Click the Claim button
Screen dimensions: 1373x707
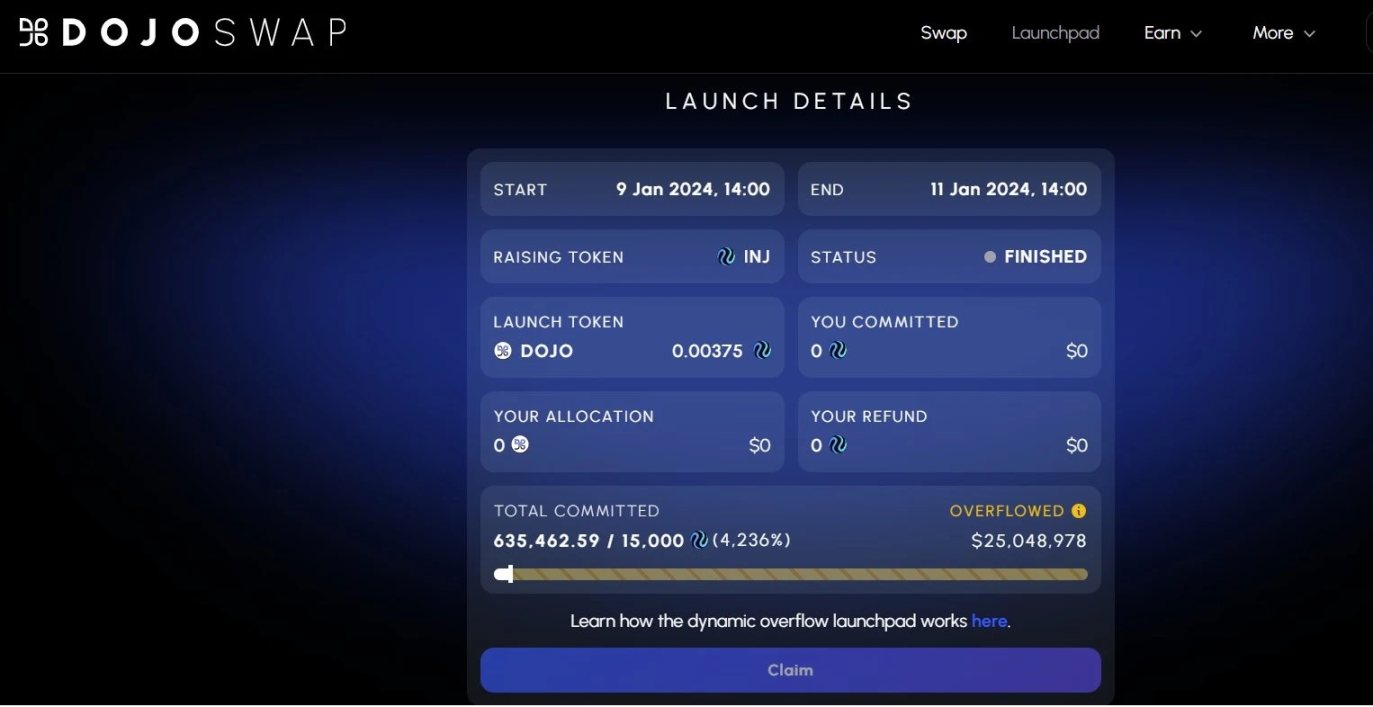[x=790, y=670]
